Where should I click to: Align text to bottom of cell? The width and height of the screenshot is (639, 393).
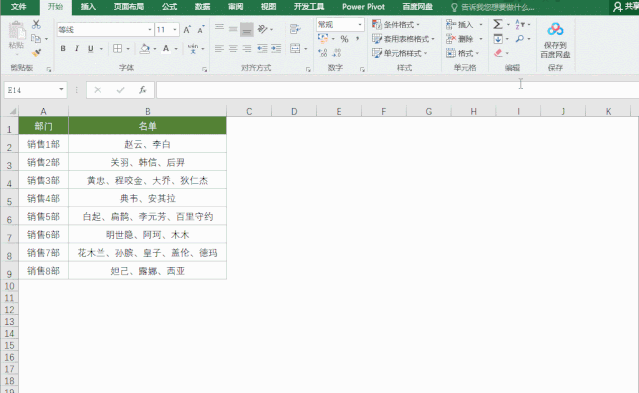[x=247, y=29]
